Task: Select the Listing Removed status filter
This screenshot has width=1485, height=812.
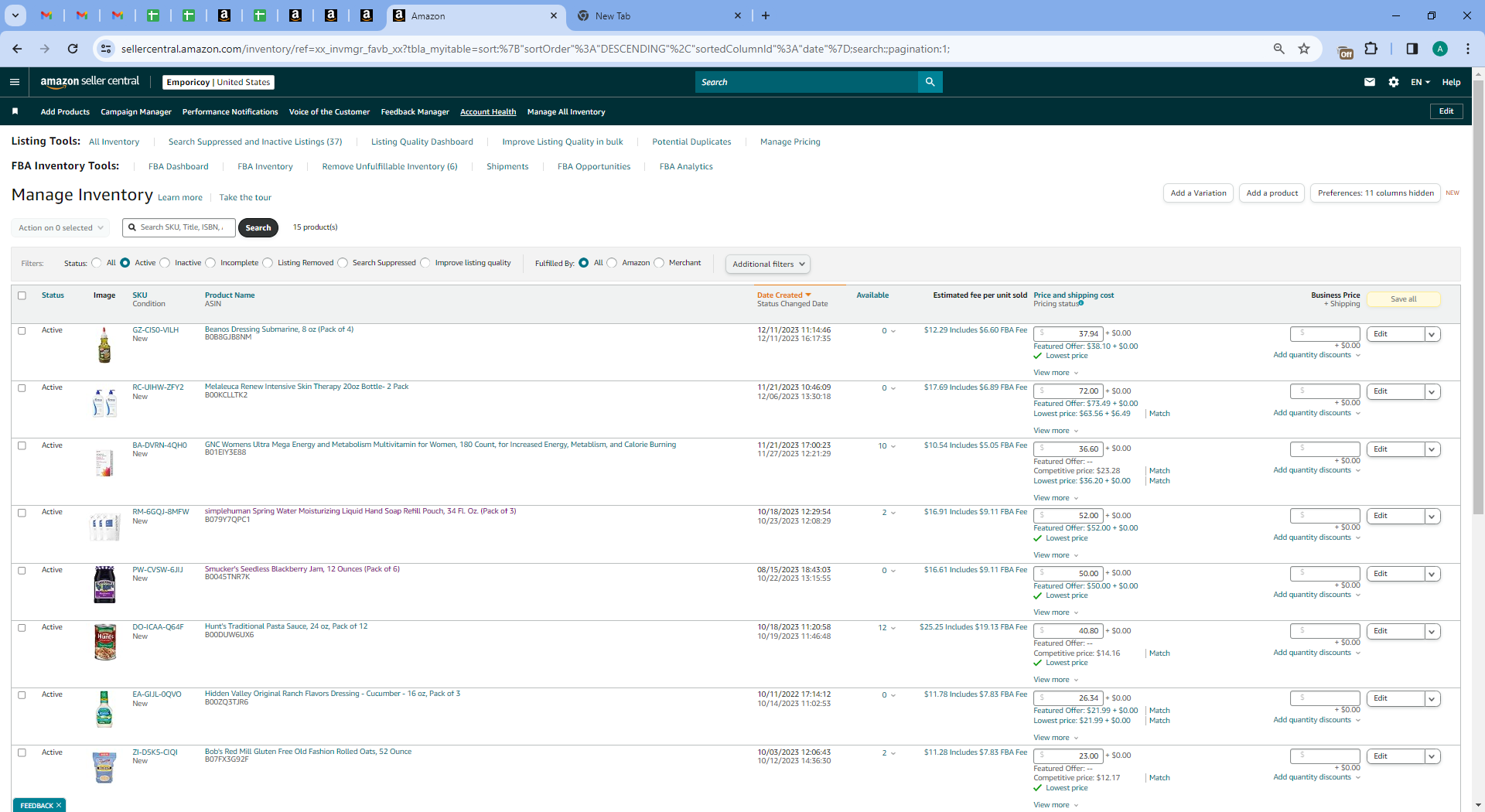Action: click(x=268, y=263)
